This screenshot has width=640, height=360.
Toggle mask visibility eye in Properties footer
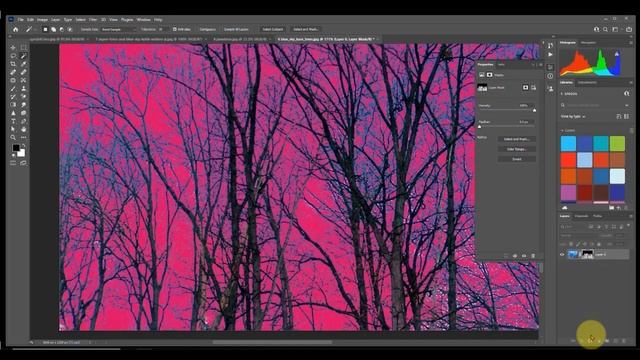point(524,256)
